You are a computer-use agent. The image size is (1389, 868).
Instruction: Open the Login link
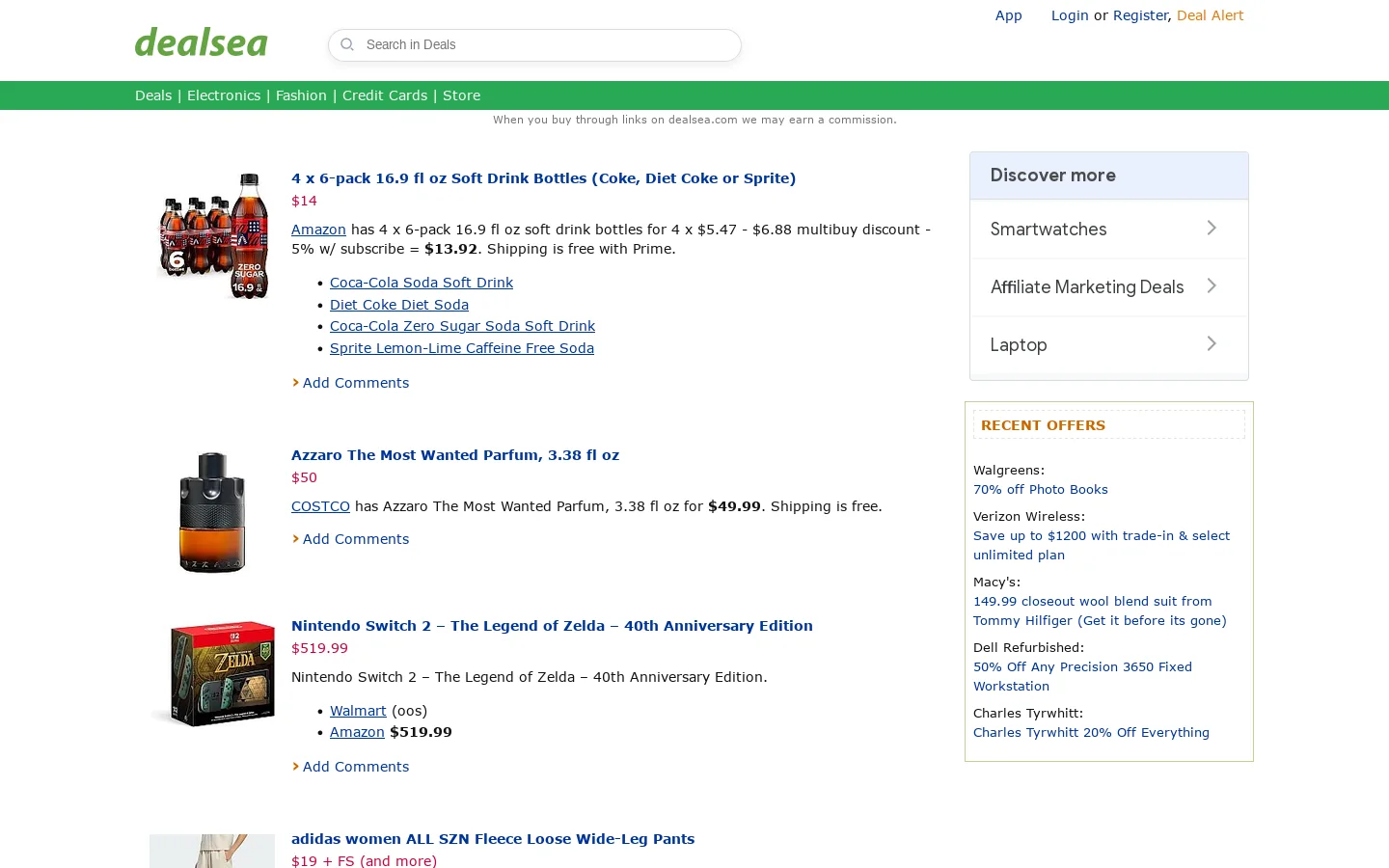1070,15
